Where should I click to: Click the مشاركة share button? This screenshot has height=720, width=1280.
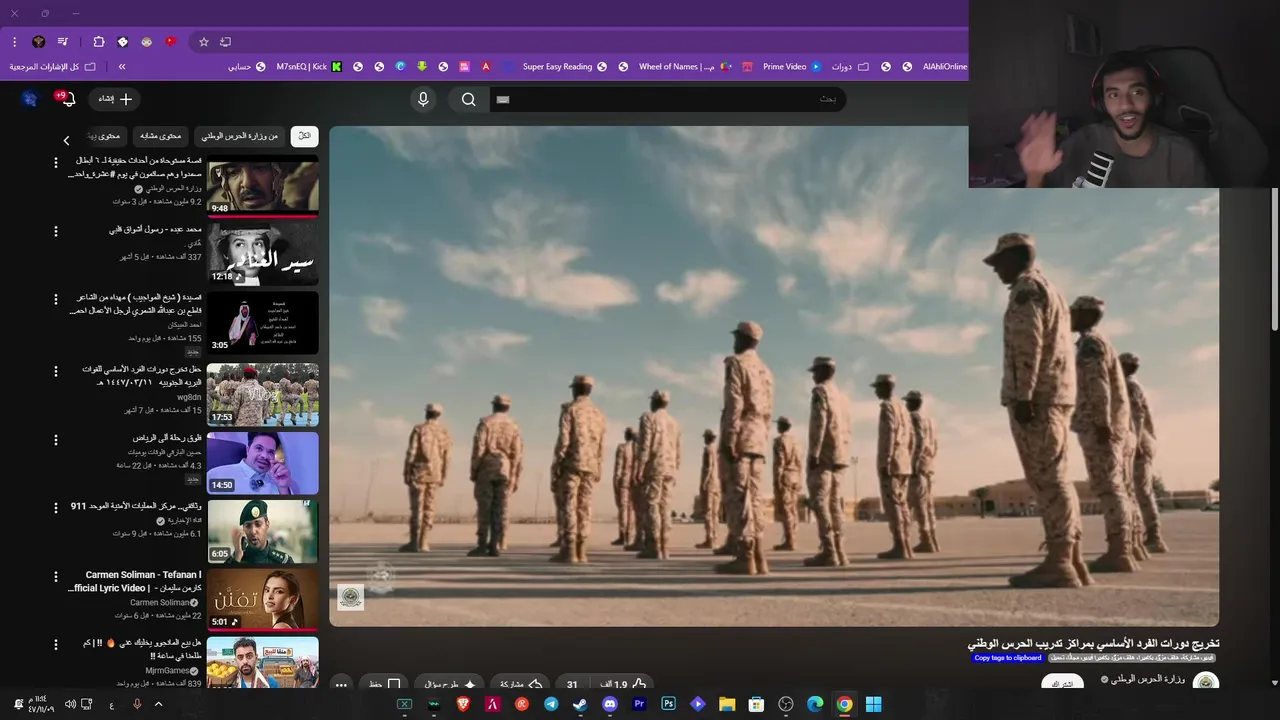click(520, 685)
